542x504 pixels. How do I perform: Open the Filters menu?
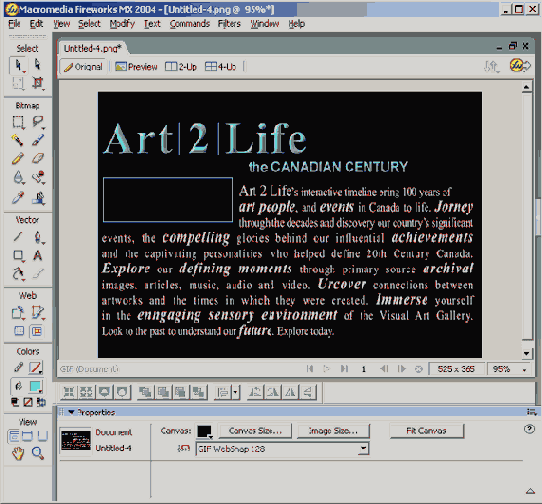tap(229, 24)
